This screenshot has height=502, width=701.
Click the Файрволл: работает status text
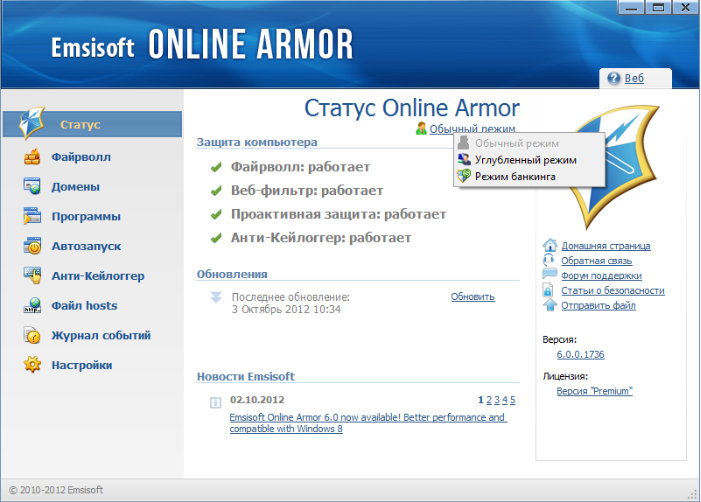tap(300, 167)
